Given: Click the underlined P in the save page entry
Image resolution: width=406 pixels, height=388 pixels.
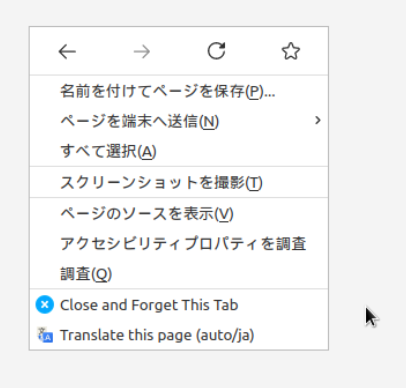Looking at the screenshot, I should [x=255, y=92].
